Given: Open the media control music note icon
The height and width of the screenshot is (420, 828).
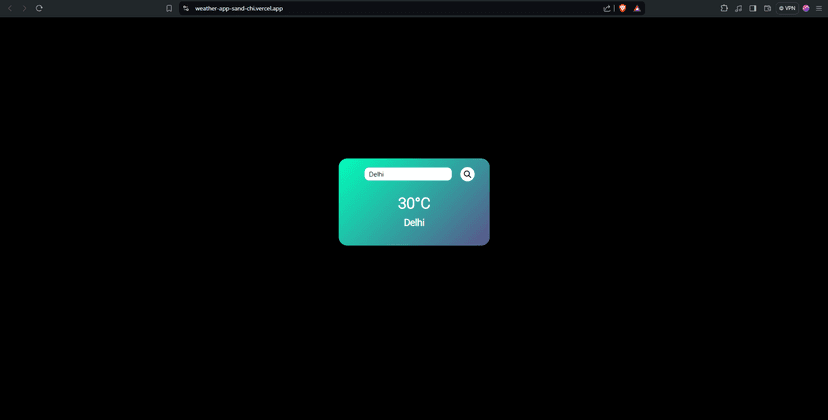Looking at the screenshot, I should click(738, 8).
